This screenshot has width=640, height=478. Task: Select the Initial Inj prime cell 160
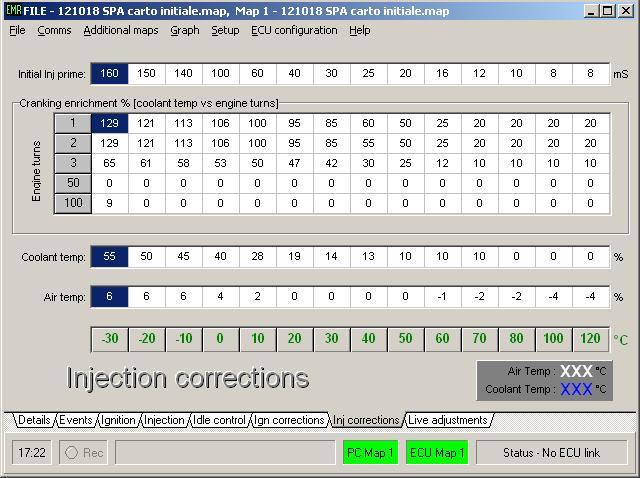click(109, 73)
